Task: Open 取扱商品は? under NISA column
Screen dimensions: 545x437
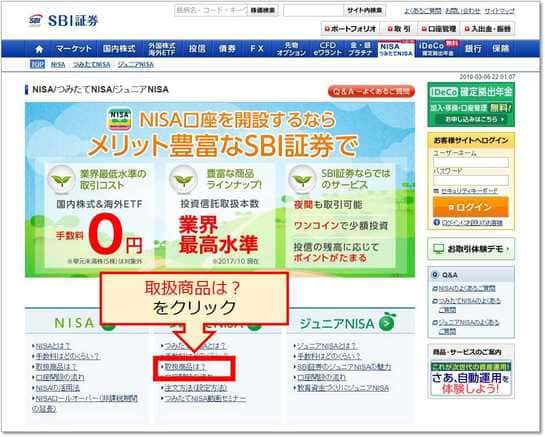Action: [x=56, y=367]
